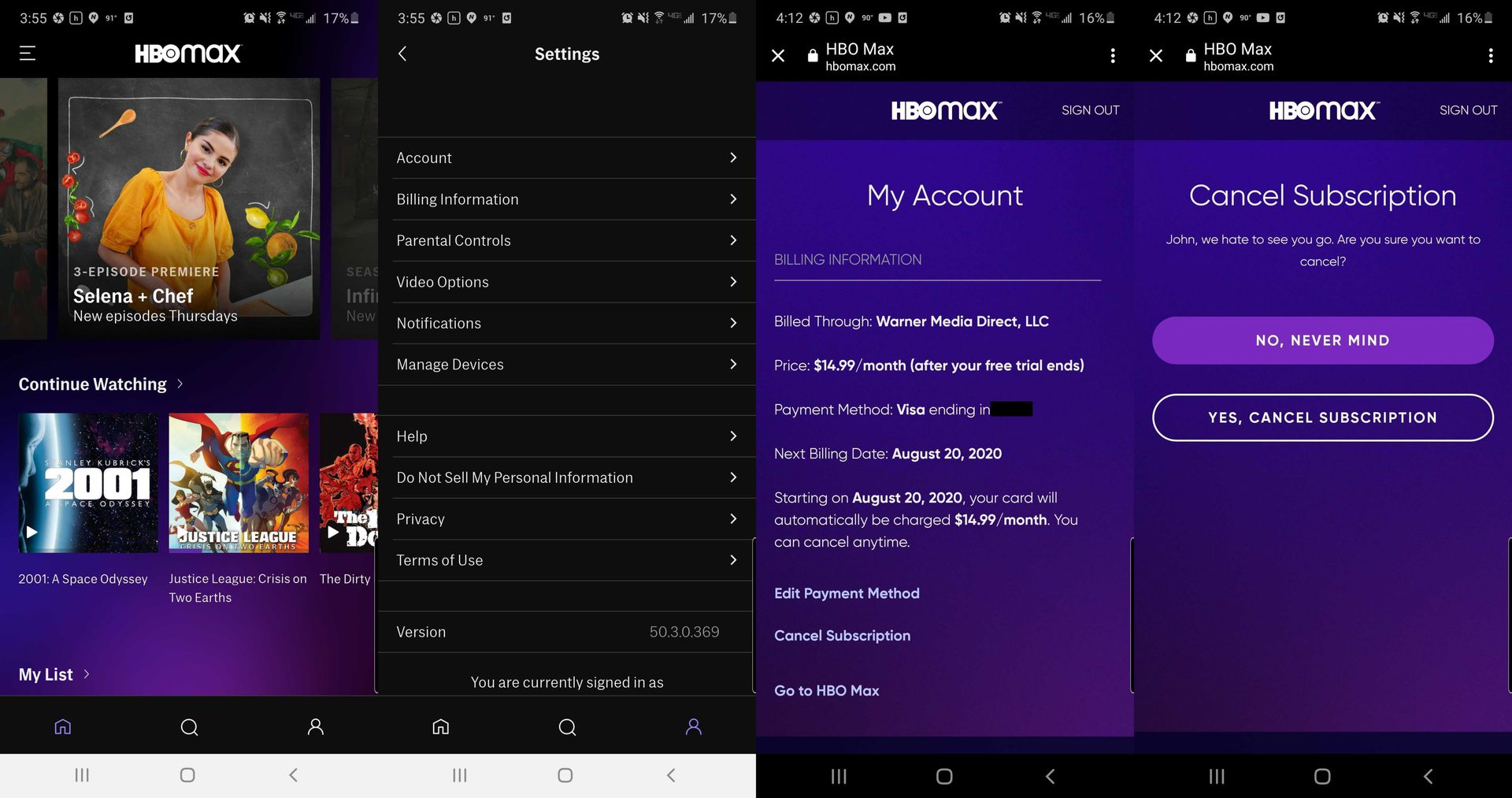
Task: Tap Android back button under Cancel Subscription page
Action: [1428, 777]
